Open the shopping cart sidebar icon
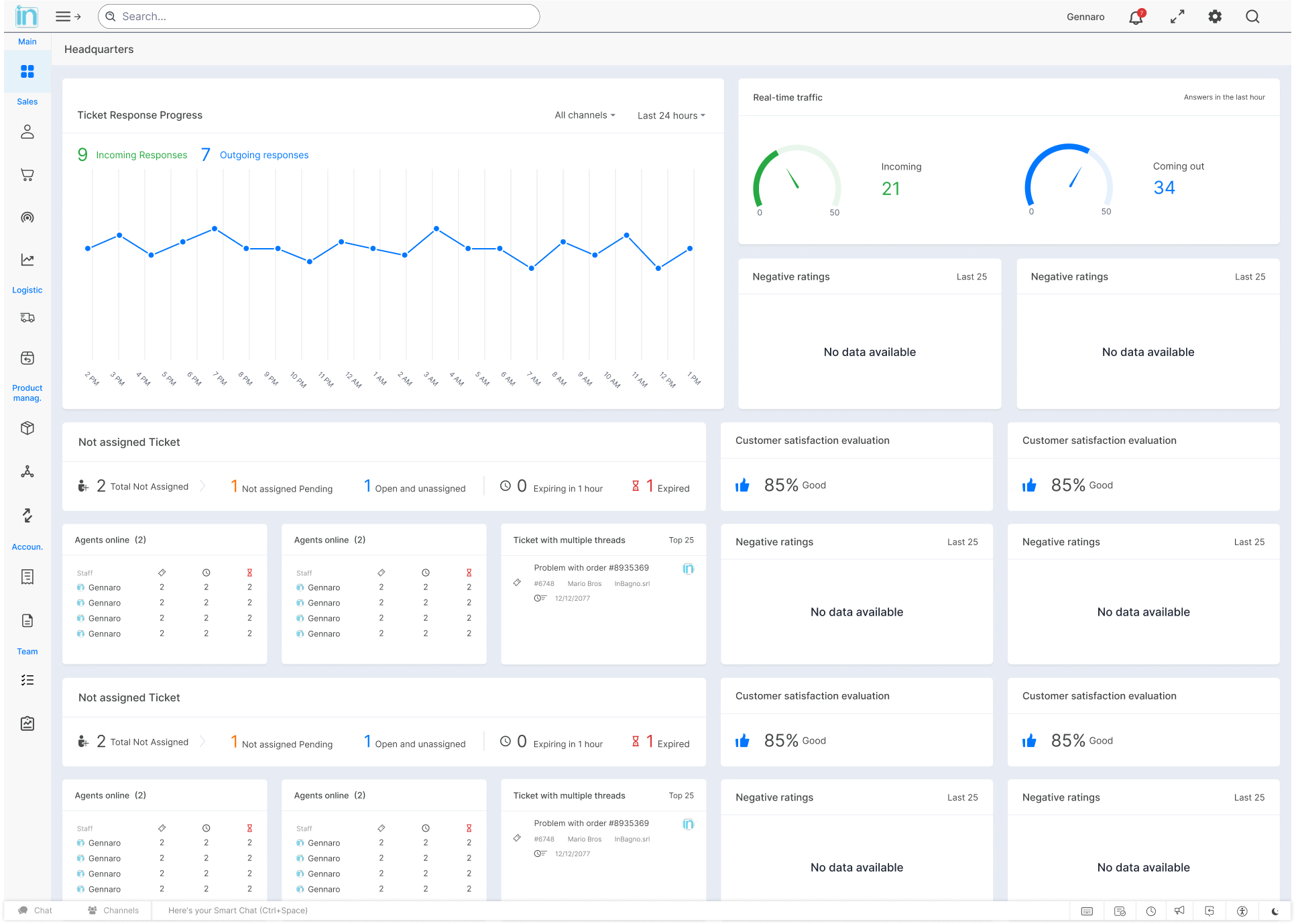 pyautogui.click(x=27, y=175)
